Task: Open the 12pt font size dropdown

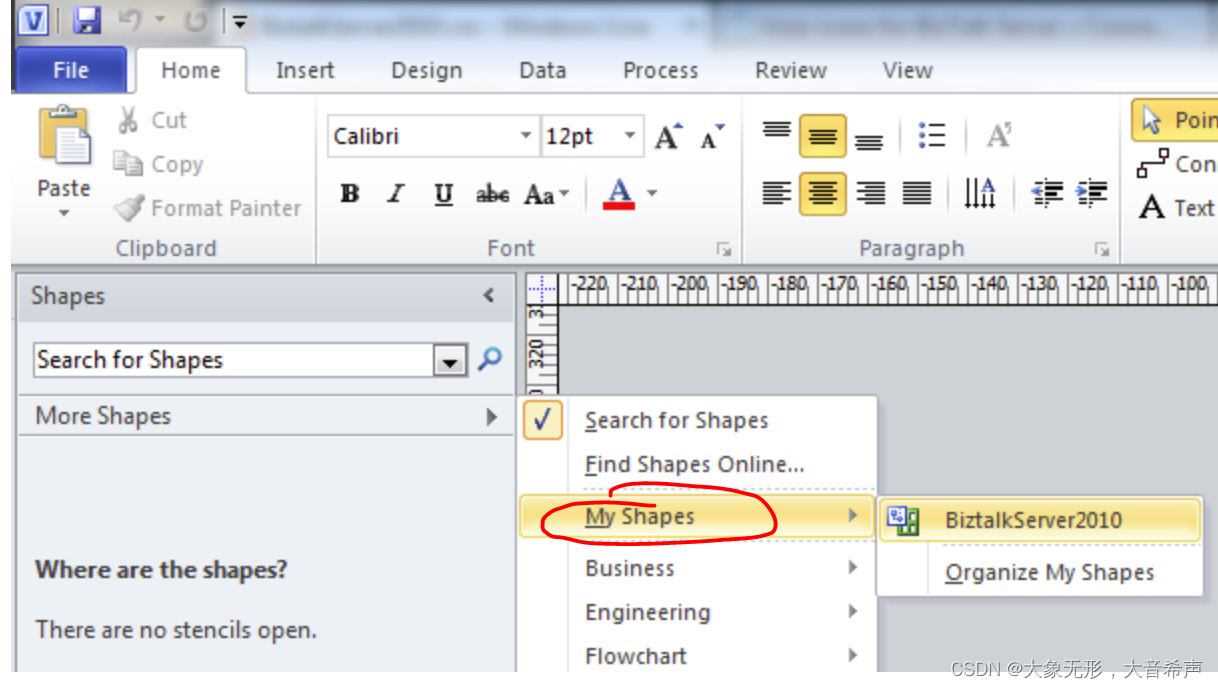Action: [x=629, y=136]
